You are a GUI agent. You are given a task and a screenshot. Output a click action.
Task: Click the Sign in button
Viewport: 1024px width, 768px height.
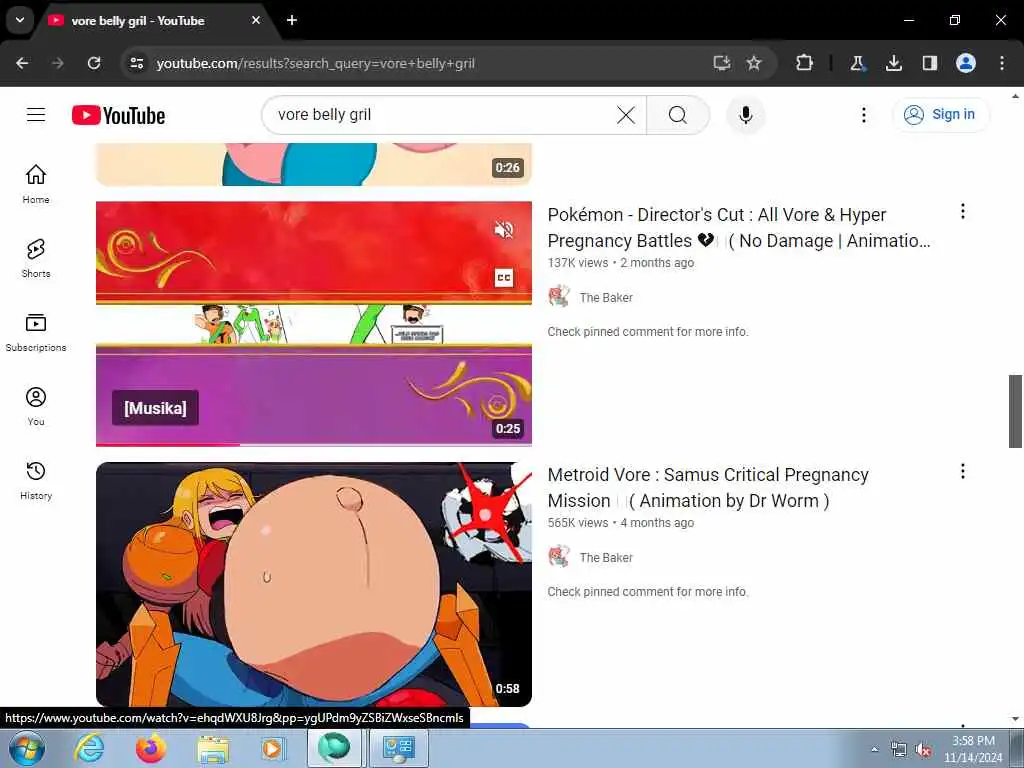[x=940, y=115]
